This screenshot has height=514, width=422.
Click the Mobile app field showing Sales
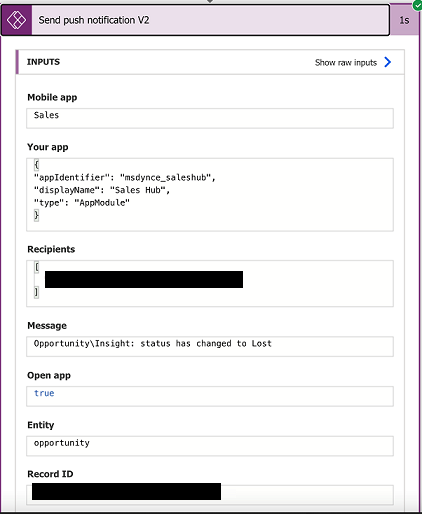(210, 118)
